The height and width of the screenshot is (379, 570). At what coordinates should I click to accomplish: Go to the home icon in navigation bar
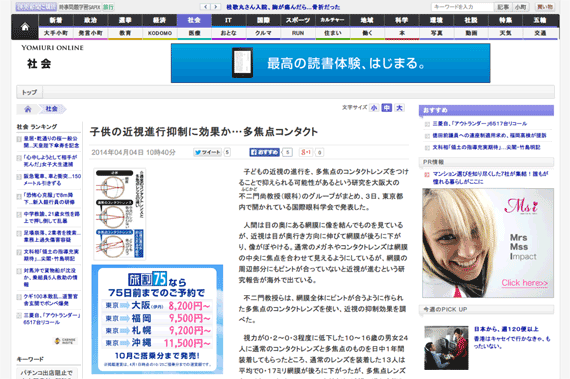(x=25, y=27)
